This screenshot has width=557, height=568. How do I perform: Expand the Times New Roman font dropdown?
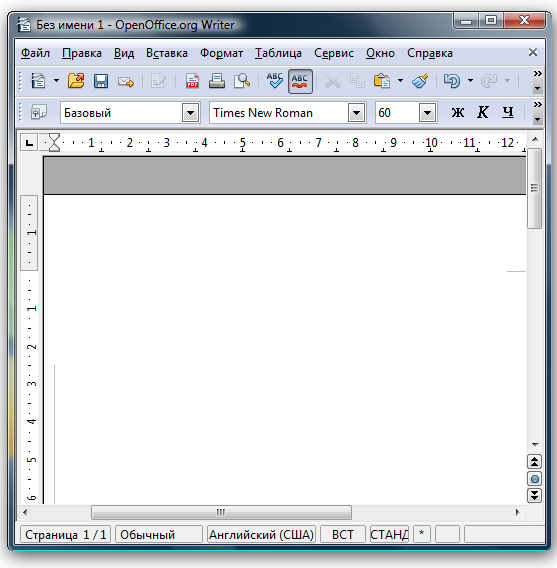click(x=356, y=113)
